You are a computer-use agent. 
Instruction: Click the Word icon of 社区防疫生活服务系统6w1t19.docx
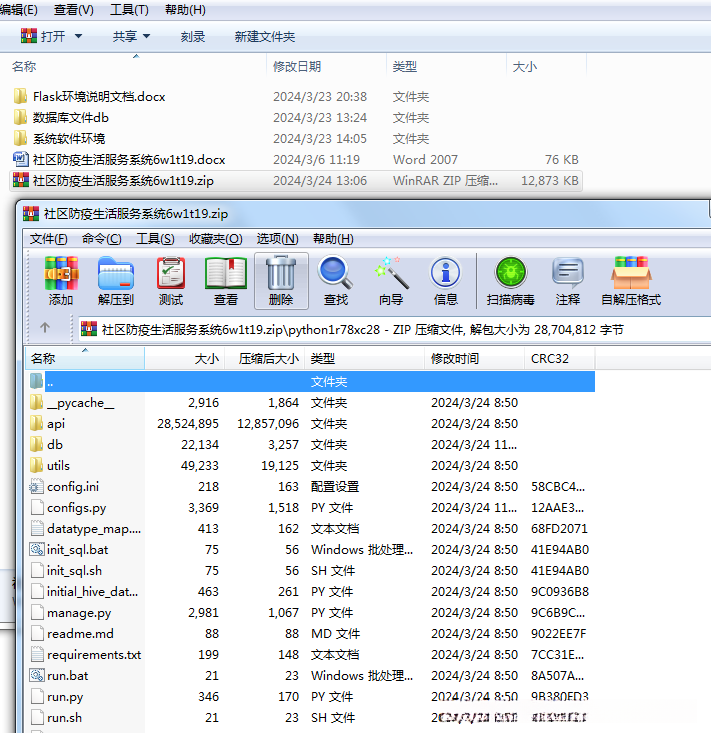pyautogui.click(x=20, y=159)
